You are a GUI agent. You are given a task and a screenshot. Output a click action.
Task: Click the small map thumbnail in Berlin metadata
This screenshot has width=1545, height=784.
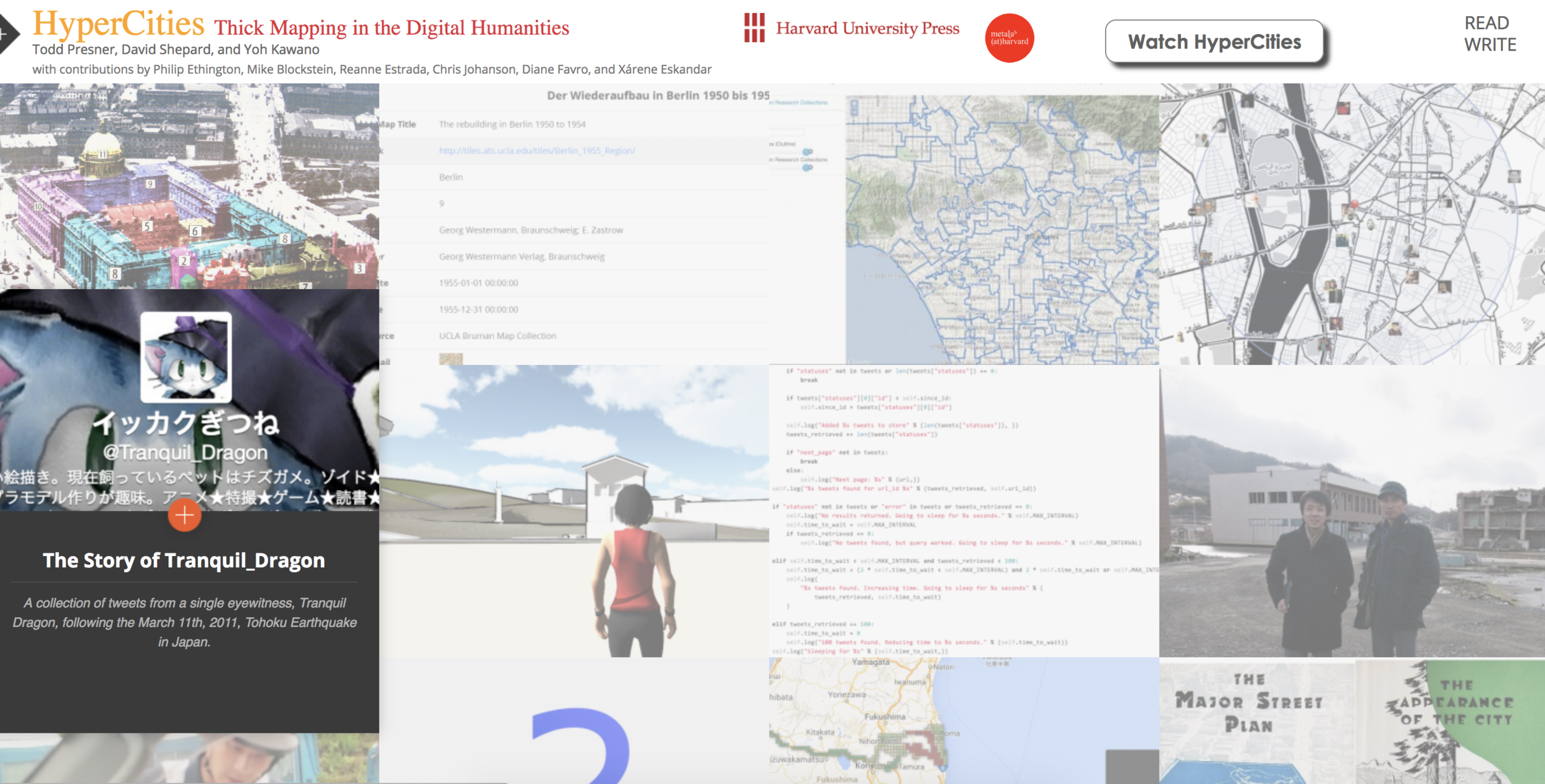(x=451, y=359)
